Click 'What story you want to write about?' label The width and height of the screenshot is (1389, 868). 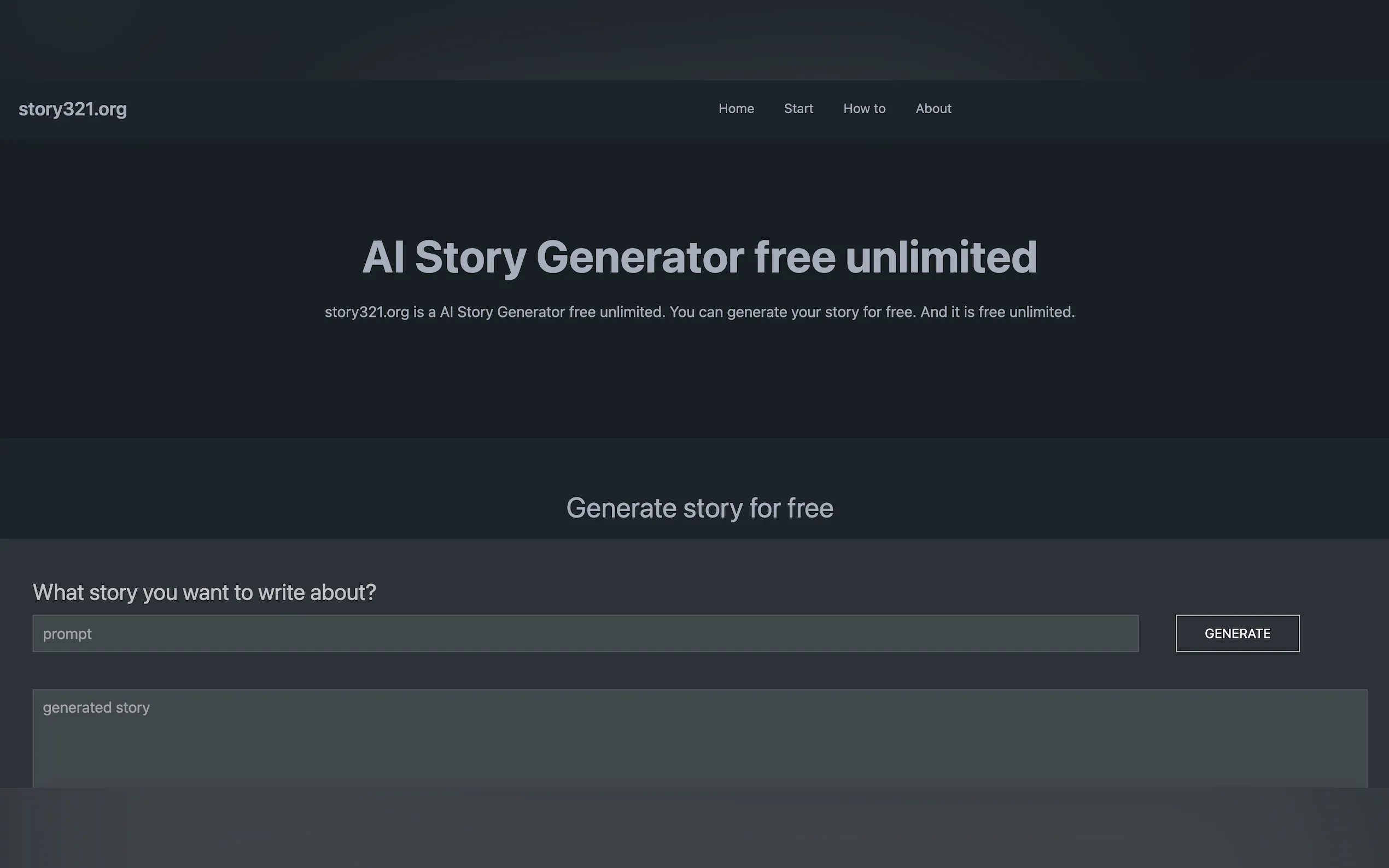pyautogui.click(x=204, y=593)
